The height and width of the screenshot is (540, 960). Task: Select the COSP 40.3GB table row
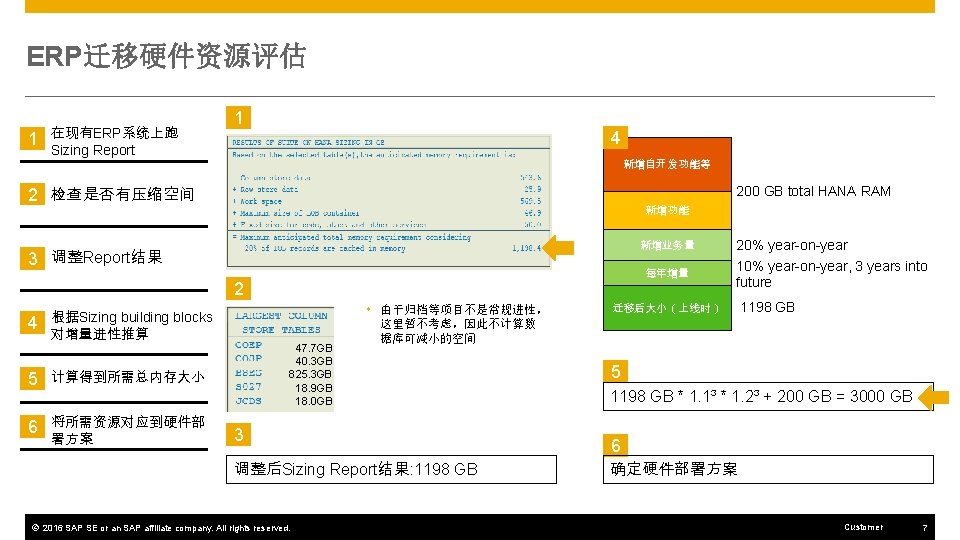[x=283, y=360]
